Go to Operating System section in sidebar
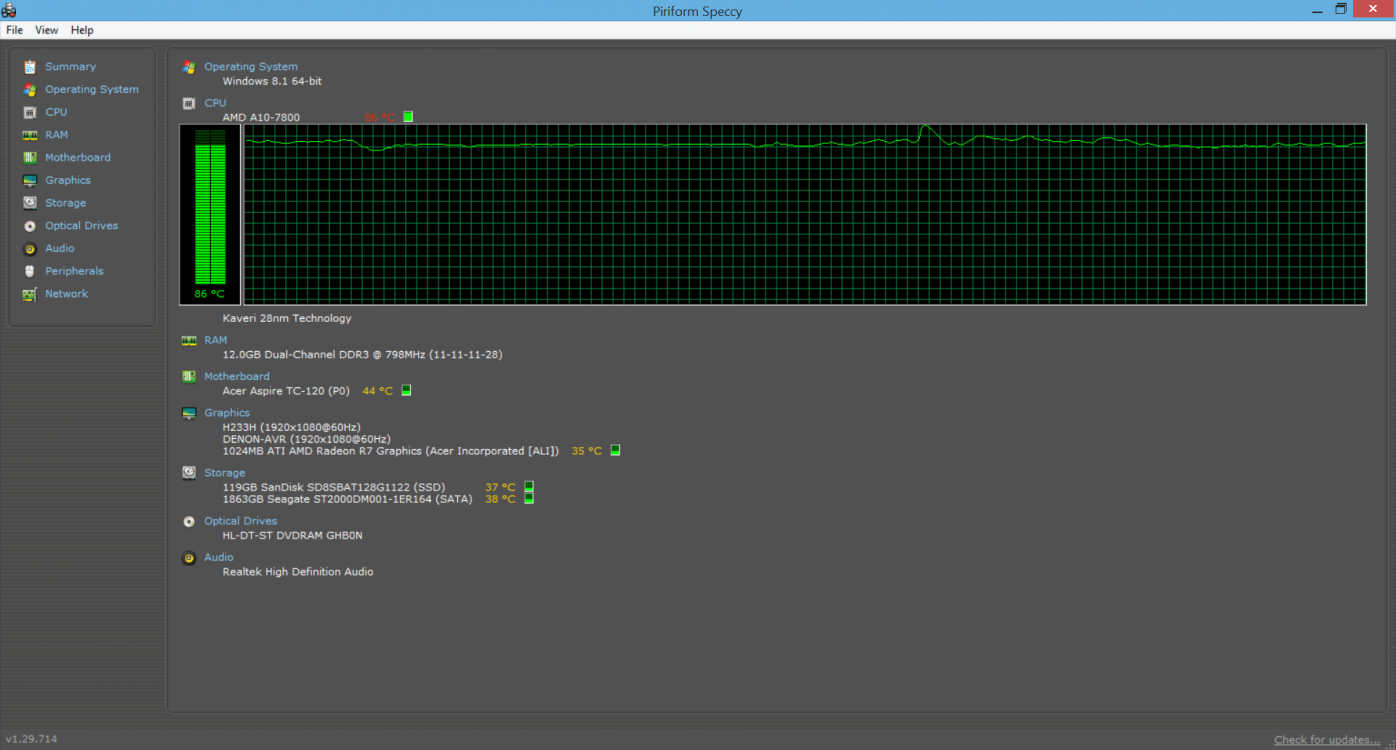Image resolution: width=1396 pixels, height=750 pixels. pos(92,89)
